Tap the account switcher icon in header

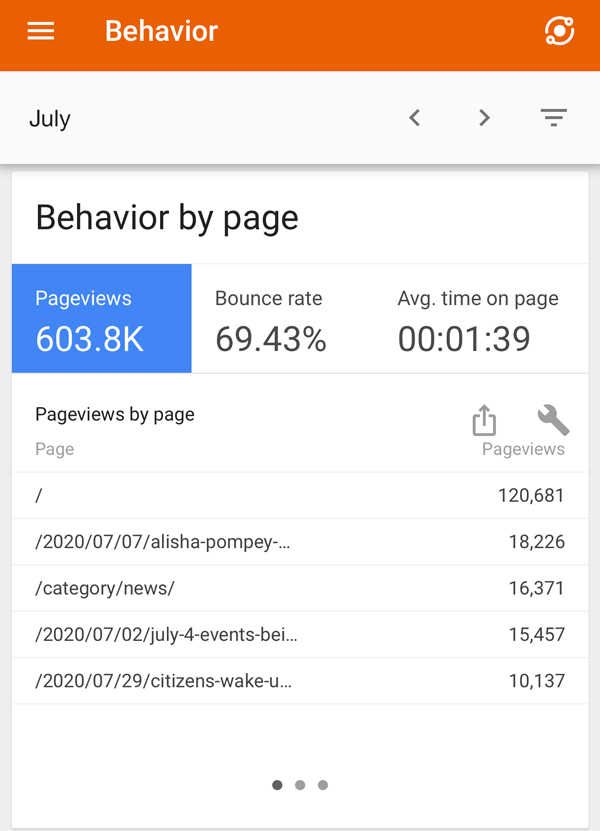coord(559,31)
